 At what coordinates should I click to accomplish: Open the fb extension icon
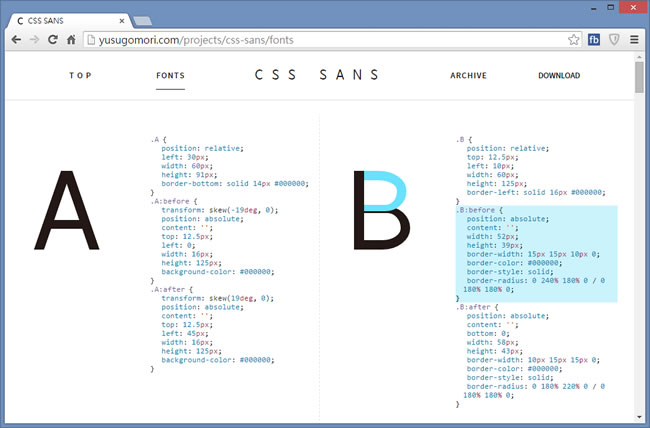click(593, 40)
